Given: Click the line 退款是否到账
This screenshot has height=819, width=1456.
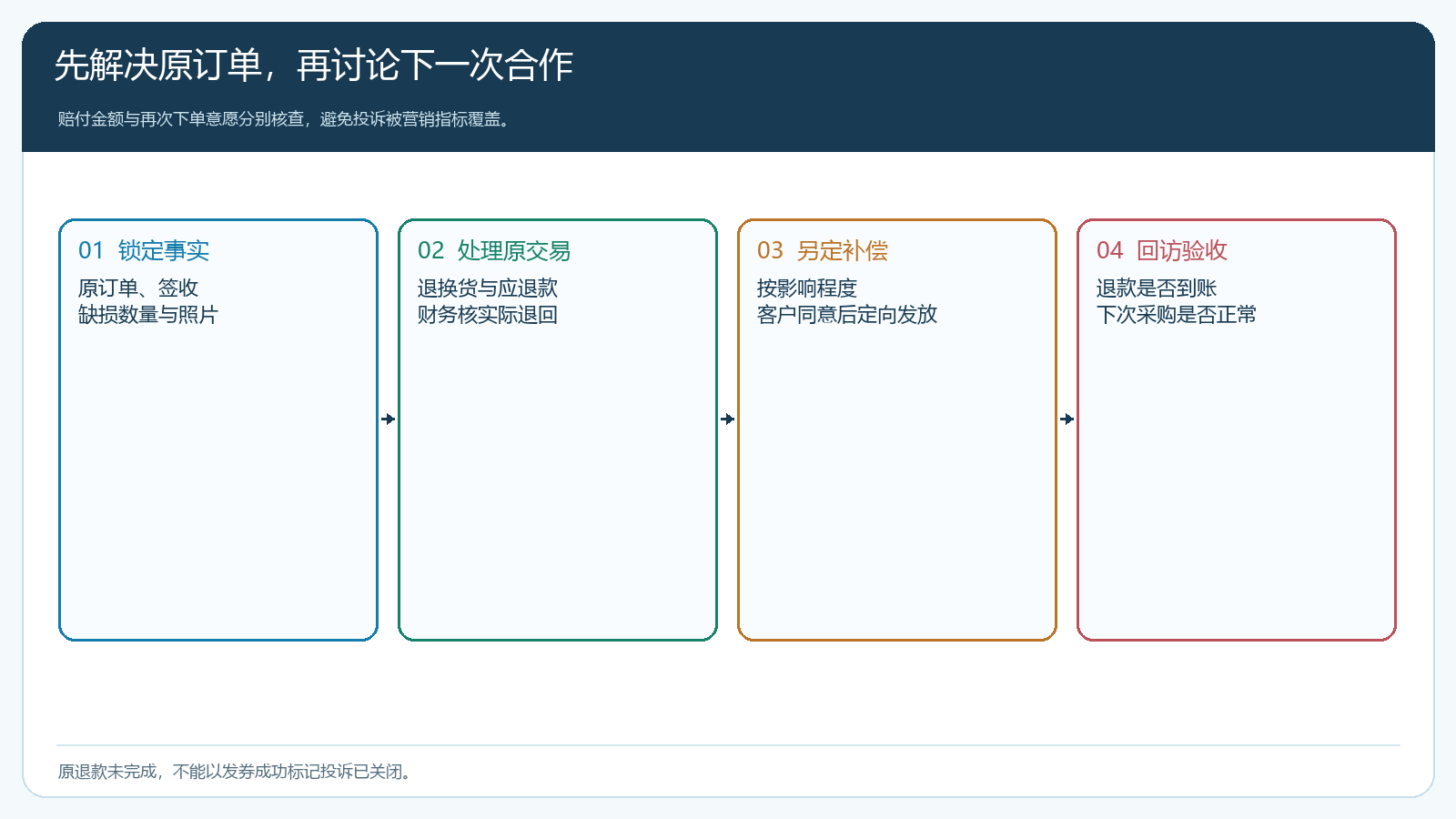Looking at the screenshot, I should coord(1157,288).
